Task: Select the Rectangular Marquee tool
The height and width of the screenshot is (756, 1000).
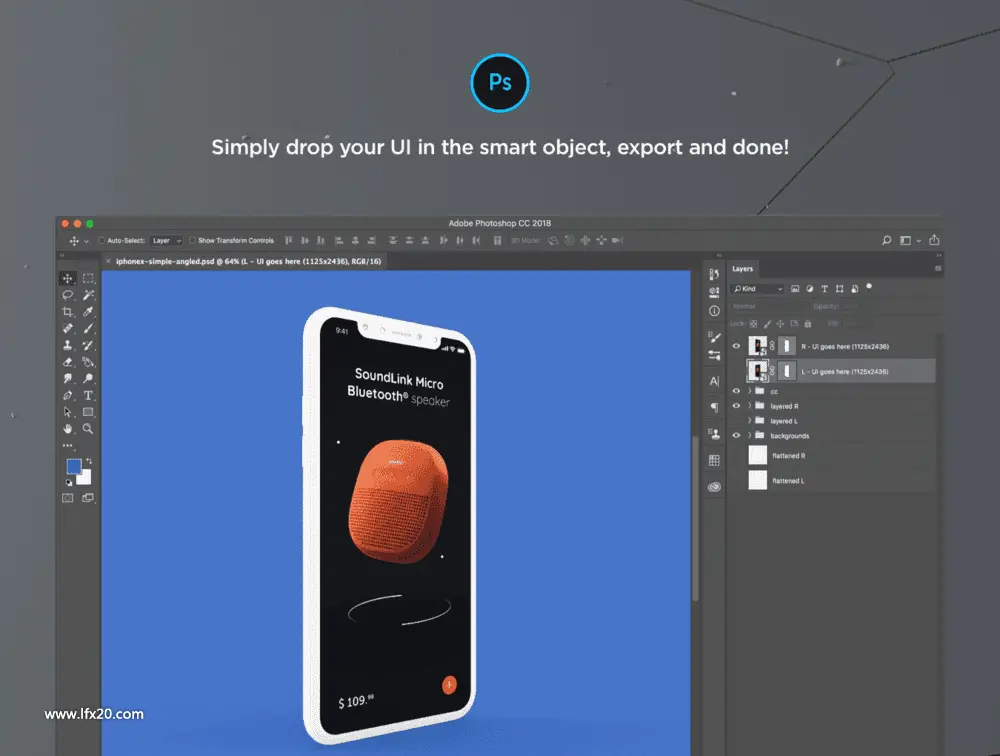Action: coord(88,278)
